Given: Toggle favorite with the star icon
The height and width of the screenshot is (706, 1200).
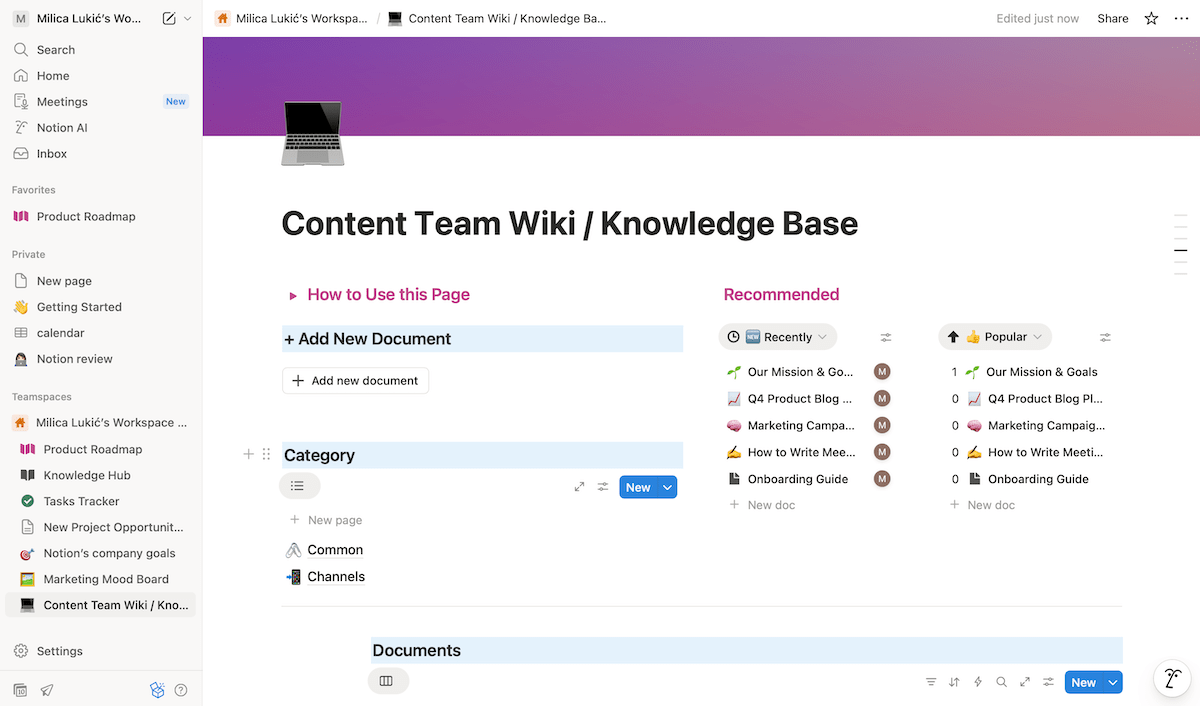Looking at the screenshot, I should pyautogui.click(x=1150, y=18).
